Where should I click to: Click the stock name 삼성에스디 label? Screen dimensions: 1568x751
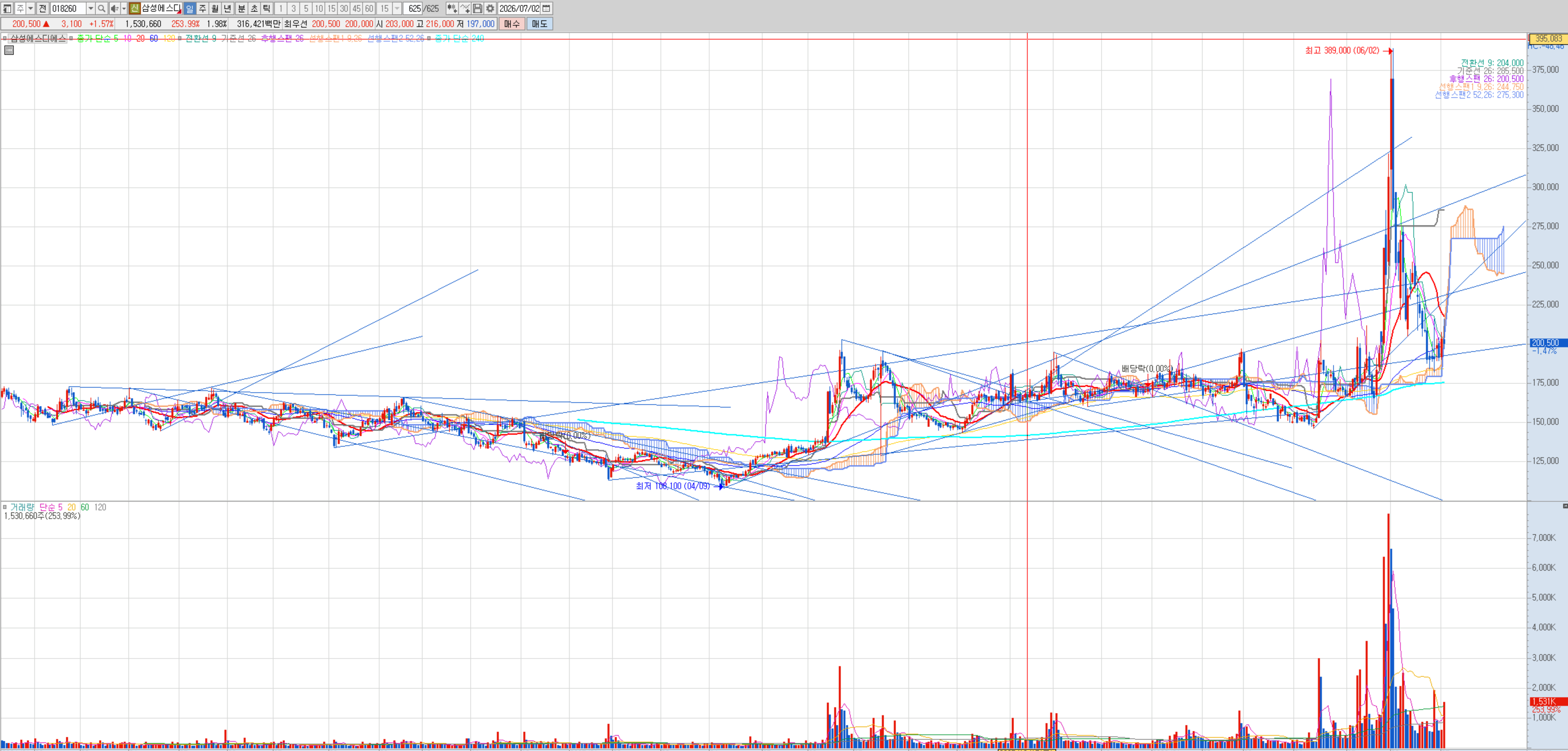tap(161, 8)
